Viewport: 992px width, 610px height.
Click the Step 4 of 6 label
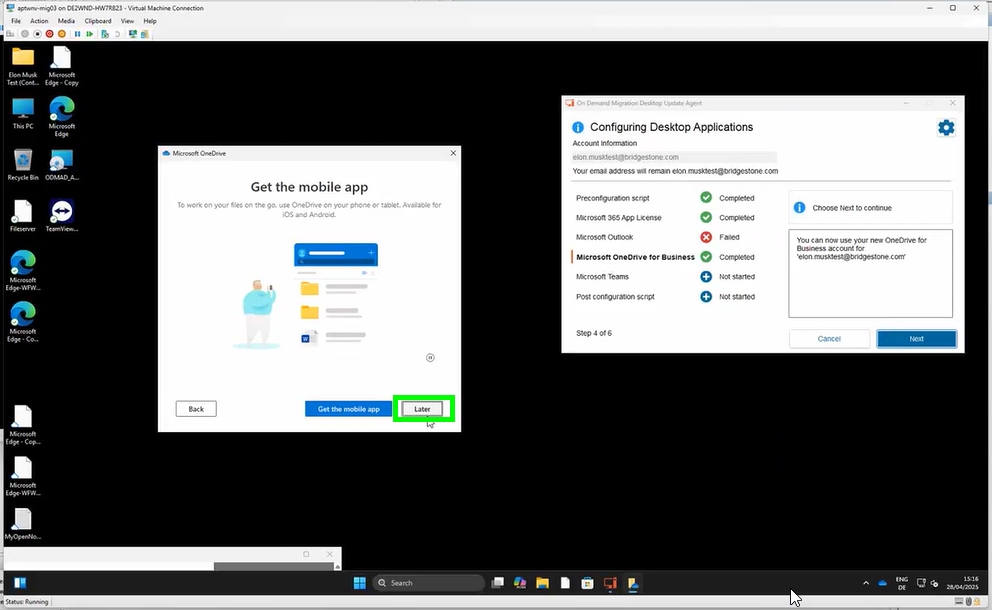tap(593, 333)
